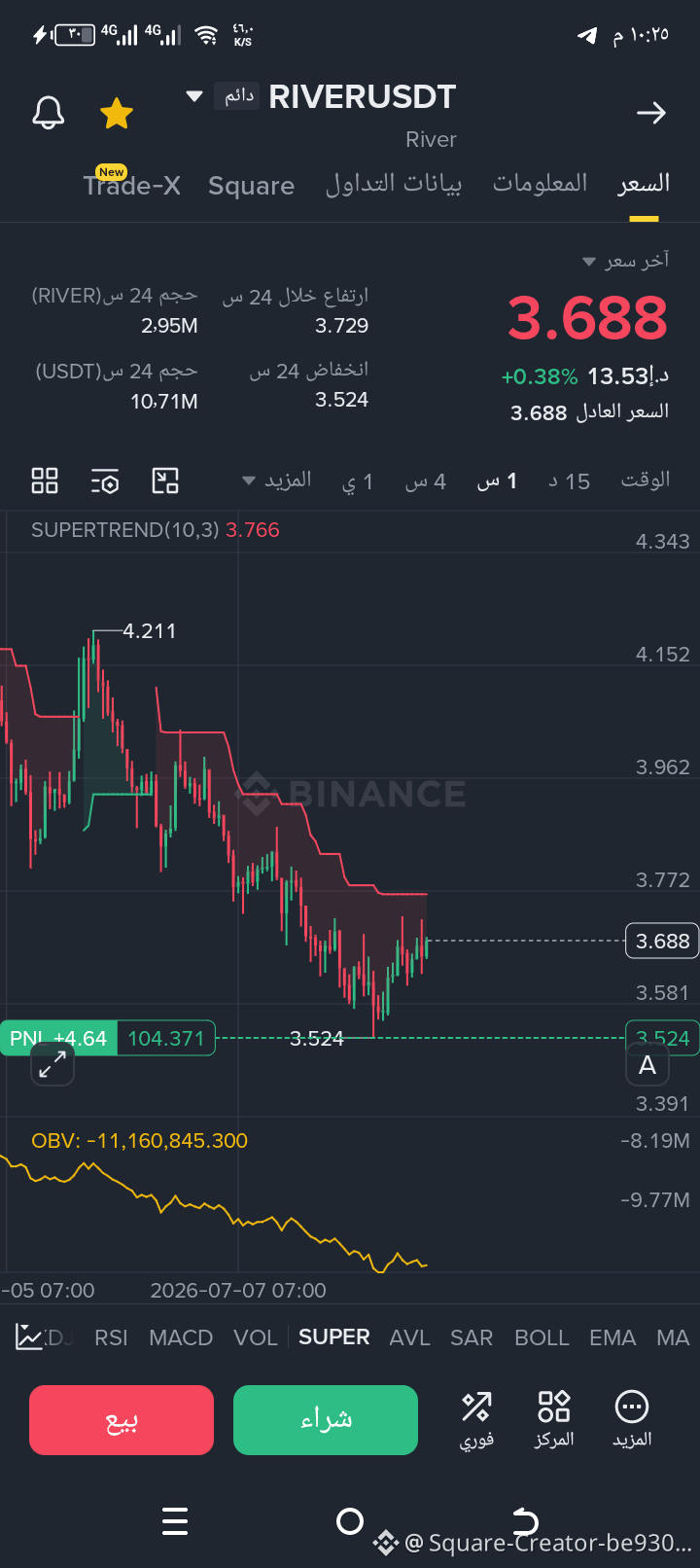The height and width of the screenshot is (1568, 700).
Task: Open the instant convert icon
Action: 476,1419
